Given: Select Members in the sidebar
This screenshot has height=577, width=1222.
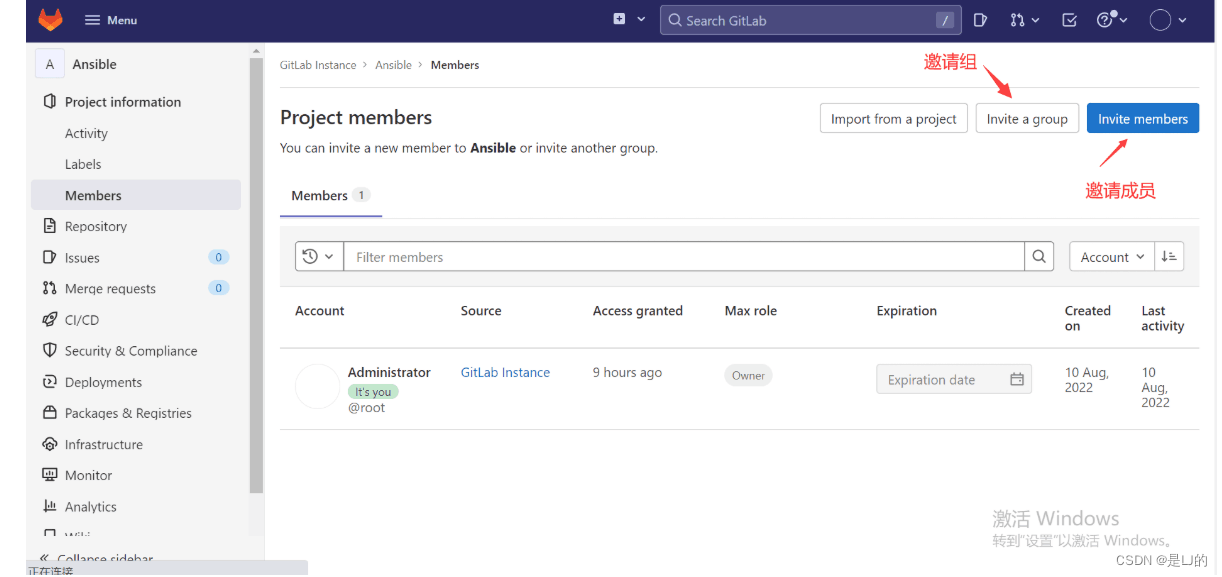Looking at the screenshot, I should [x=136, y=195].
